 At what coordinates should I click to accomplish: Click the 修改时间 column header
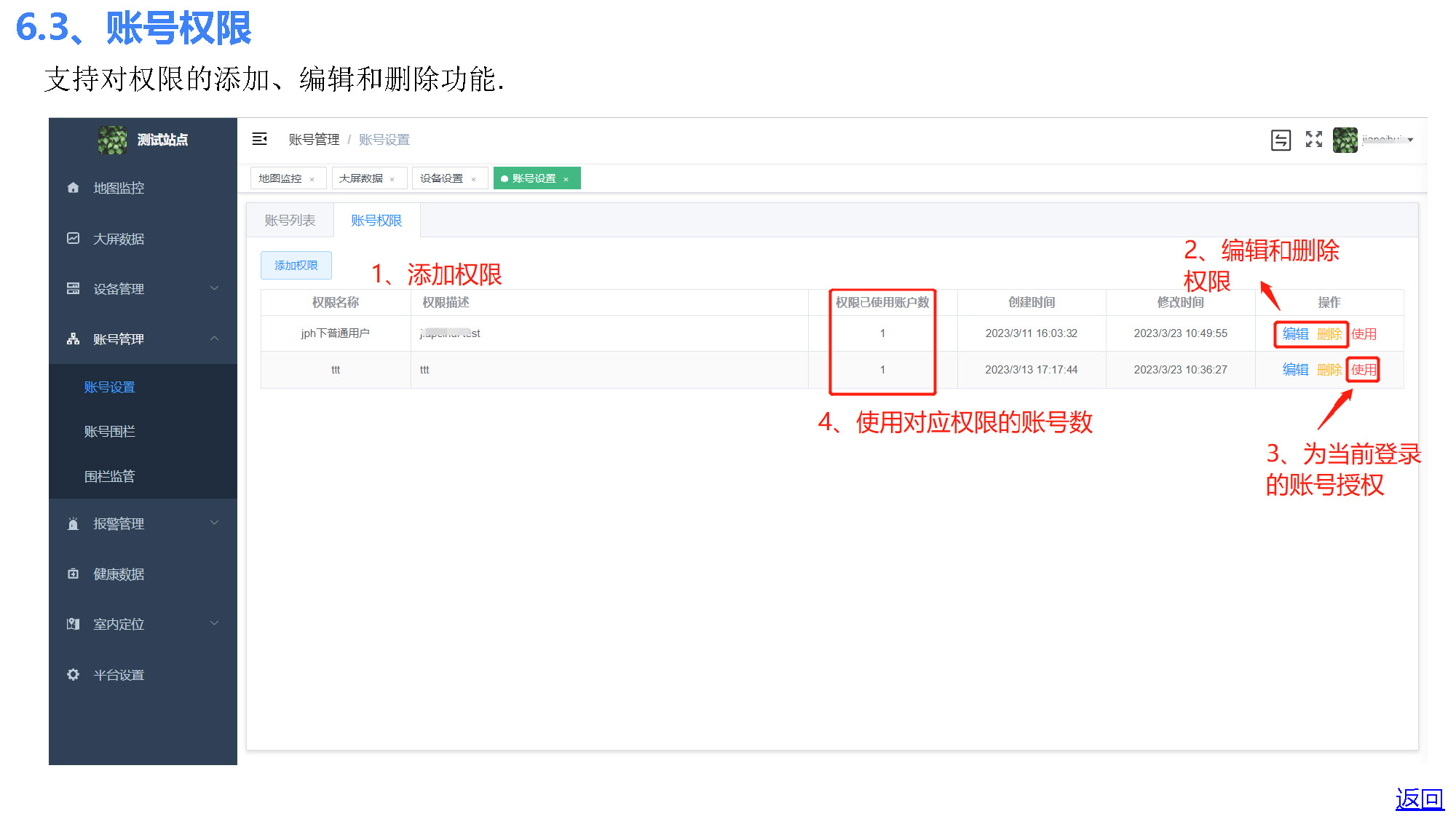point(1180,302)
